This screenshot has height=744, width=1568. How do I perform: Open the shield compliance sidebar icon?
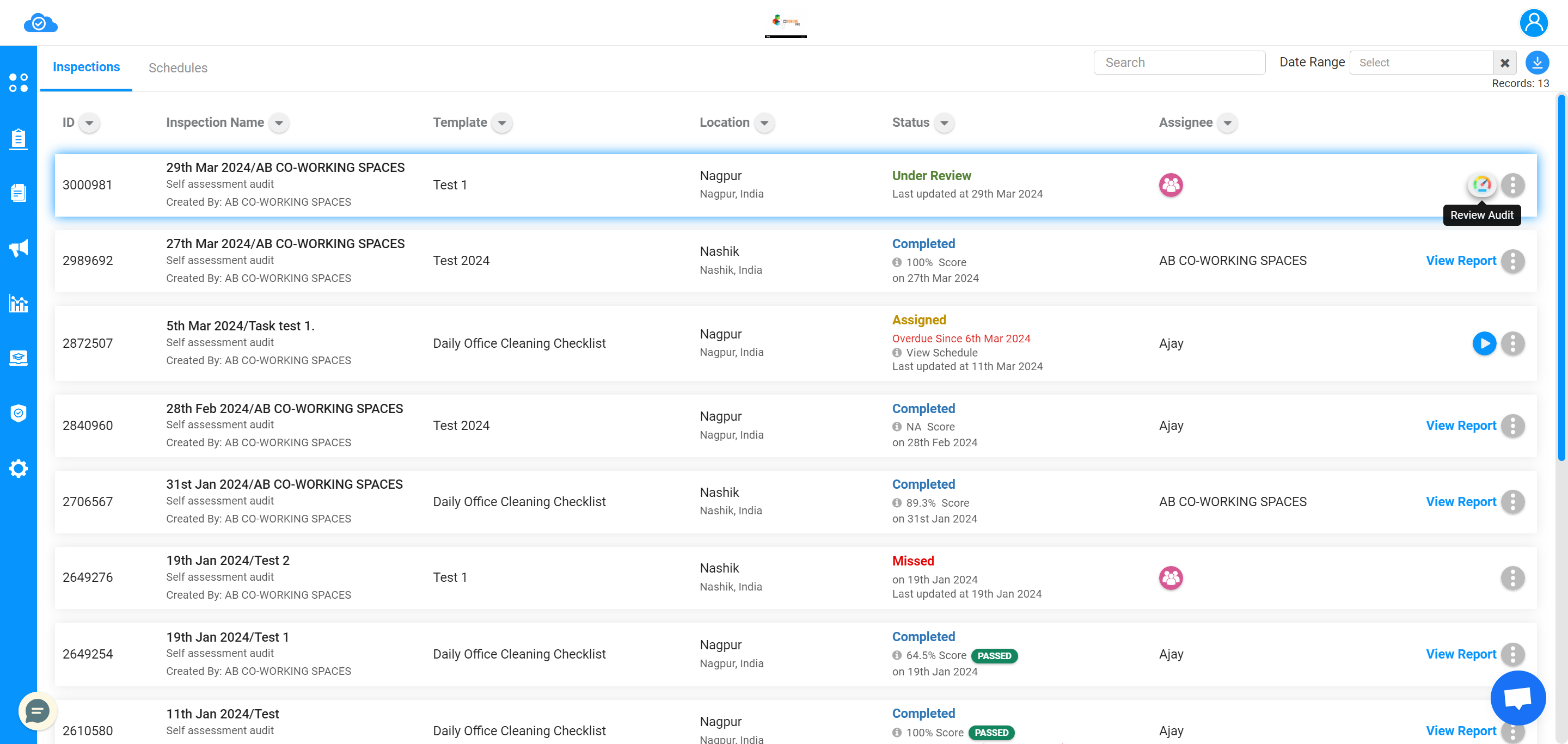pos(19,413)
